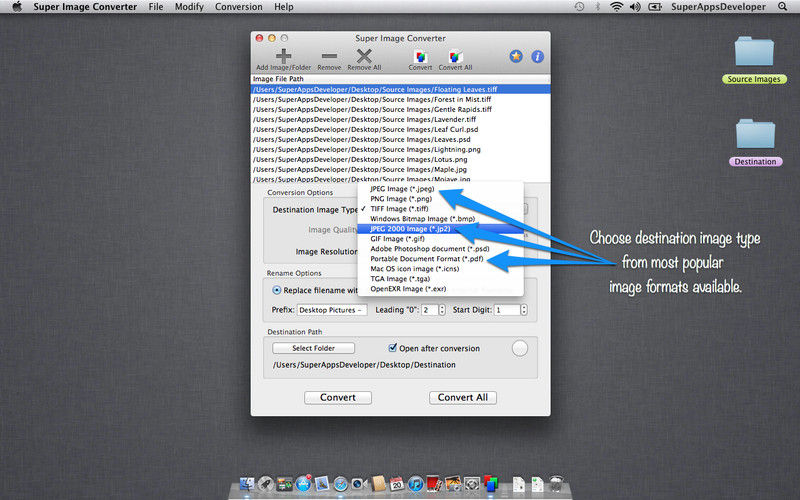Open iPhoto in the dock
This screenshot has height=500, width=800.
pyautogui.click(x=453, y=484)
